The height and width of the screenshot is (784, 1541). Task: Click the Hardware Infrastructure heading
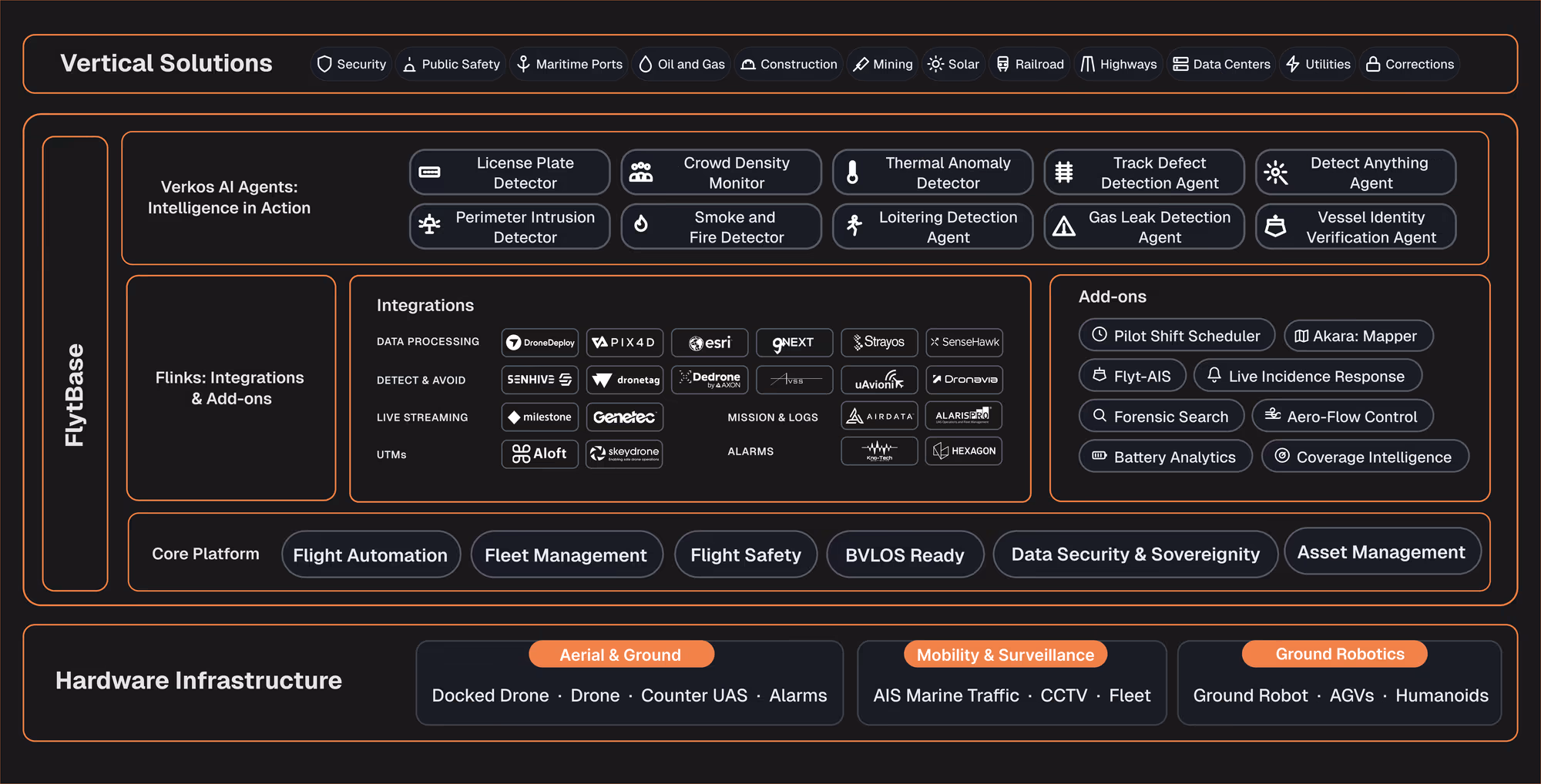pos(199,681)
